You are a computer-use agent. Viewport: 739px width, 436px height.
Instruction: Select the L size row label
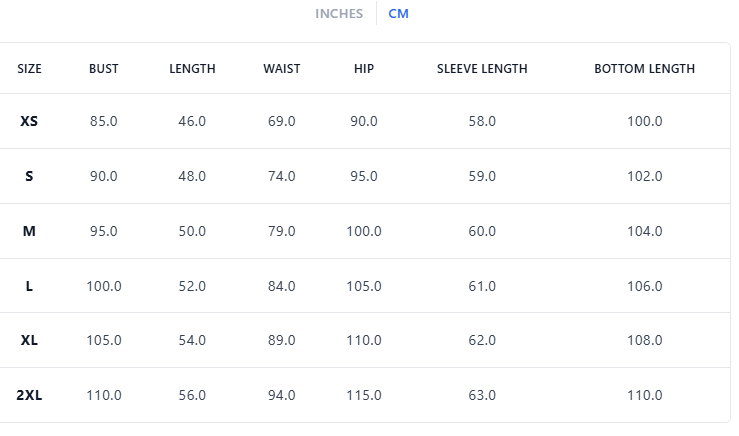click(30, 286)
